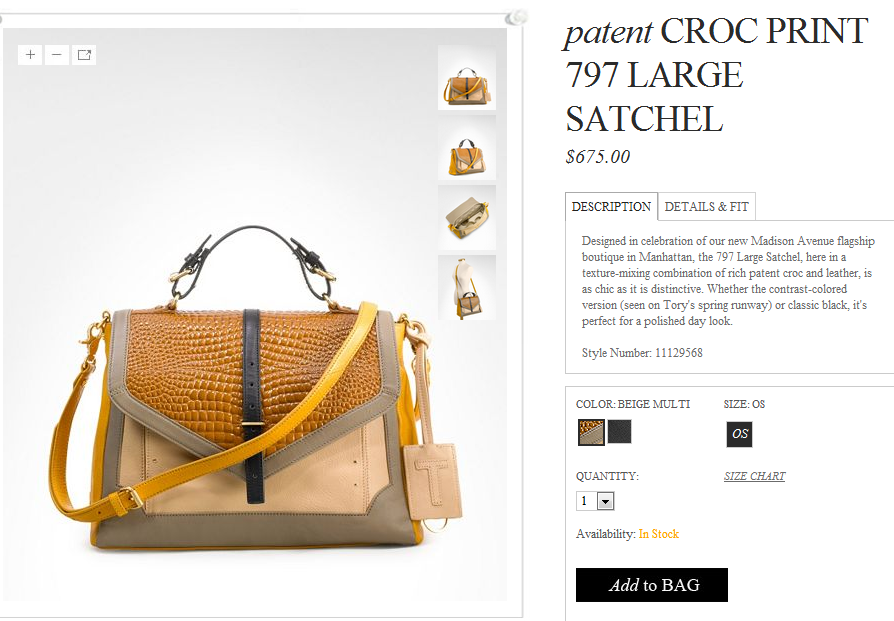
Task: Select the second angled bag thumbnail
Action: point(467,148)
